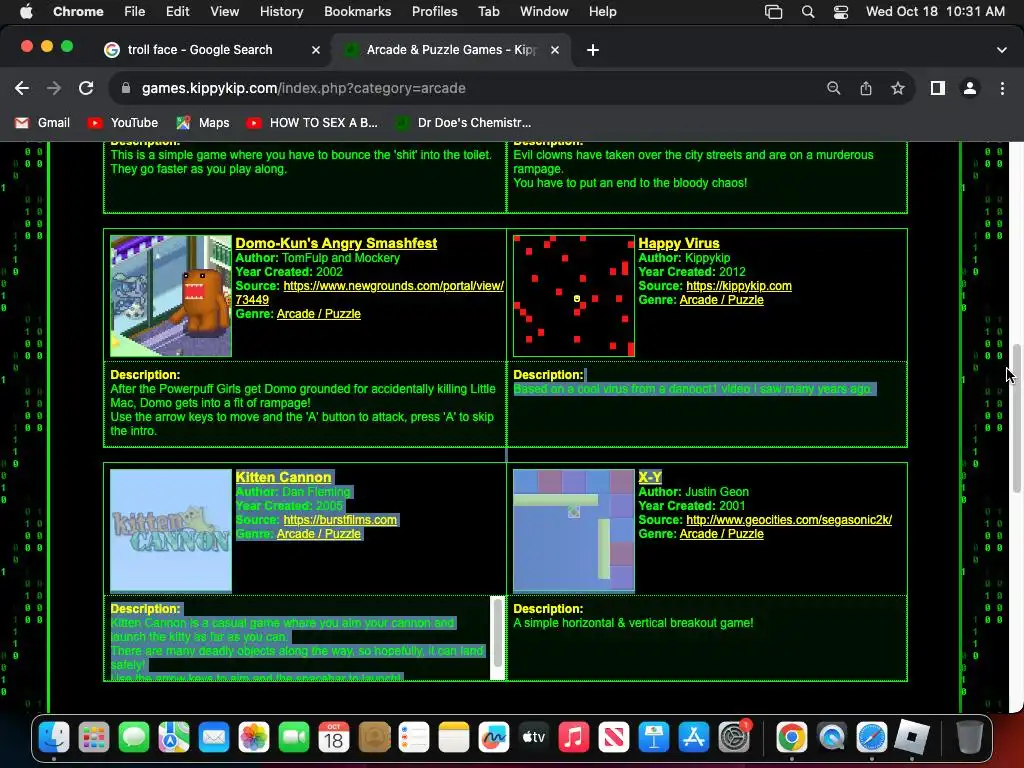
Task: Open Control Center in menu bar
Action: click(x=840, y=12)
